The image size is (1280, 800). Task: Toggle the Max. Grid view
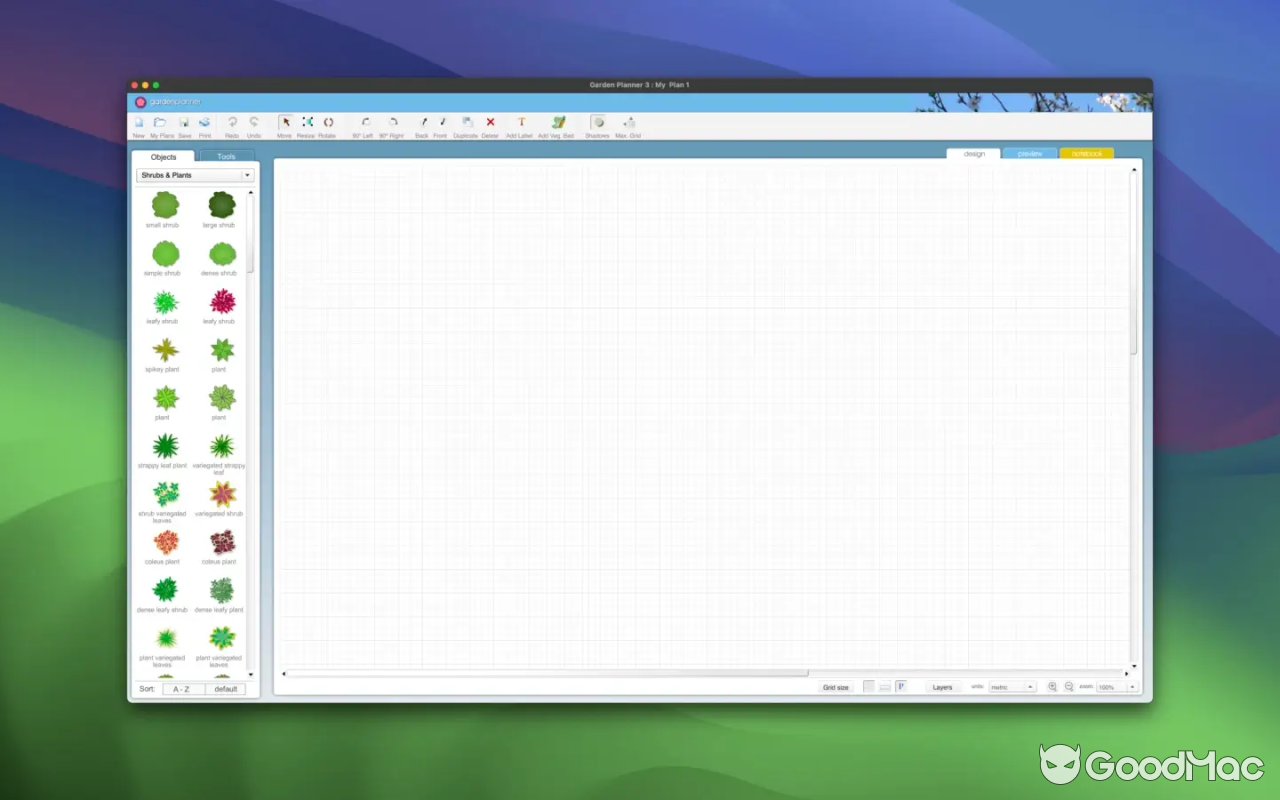coord(628,123)
